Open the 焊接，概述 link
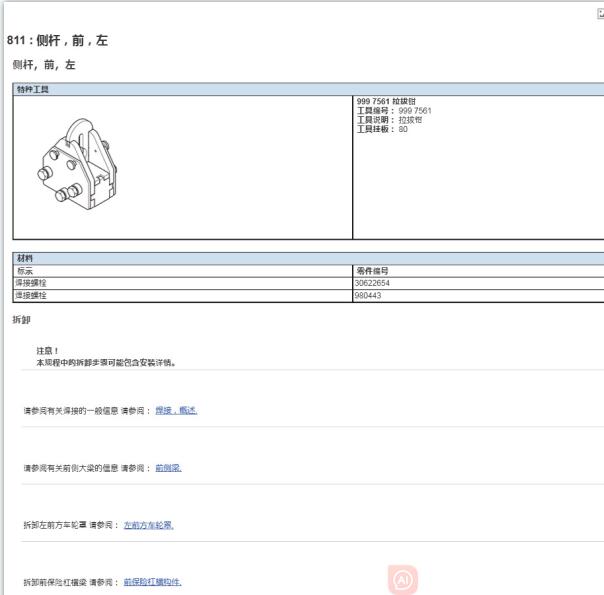The height and width of the screenshot is (595, 604). [176, 411]
